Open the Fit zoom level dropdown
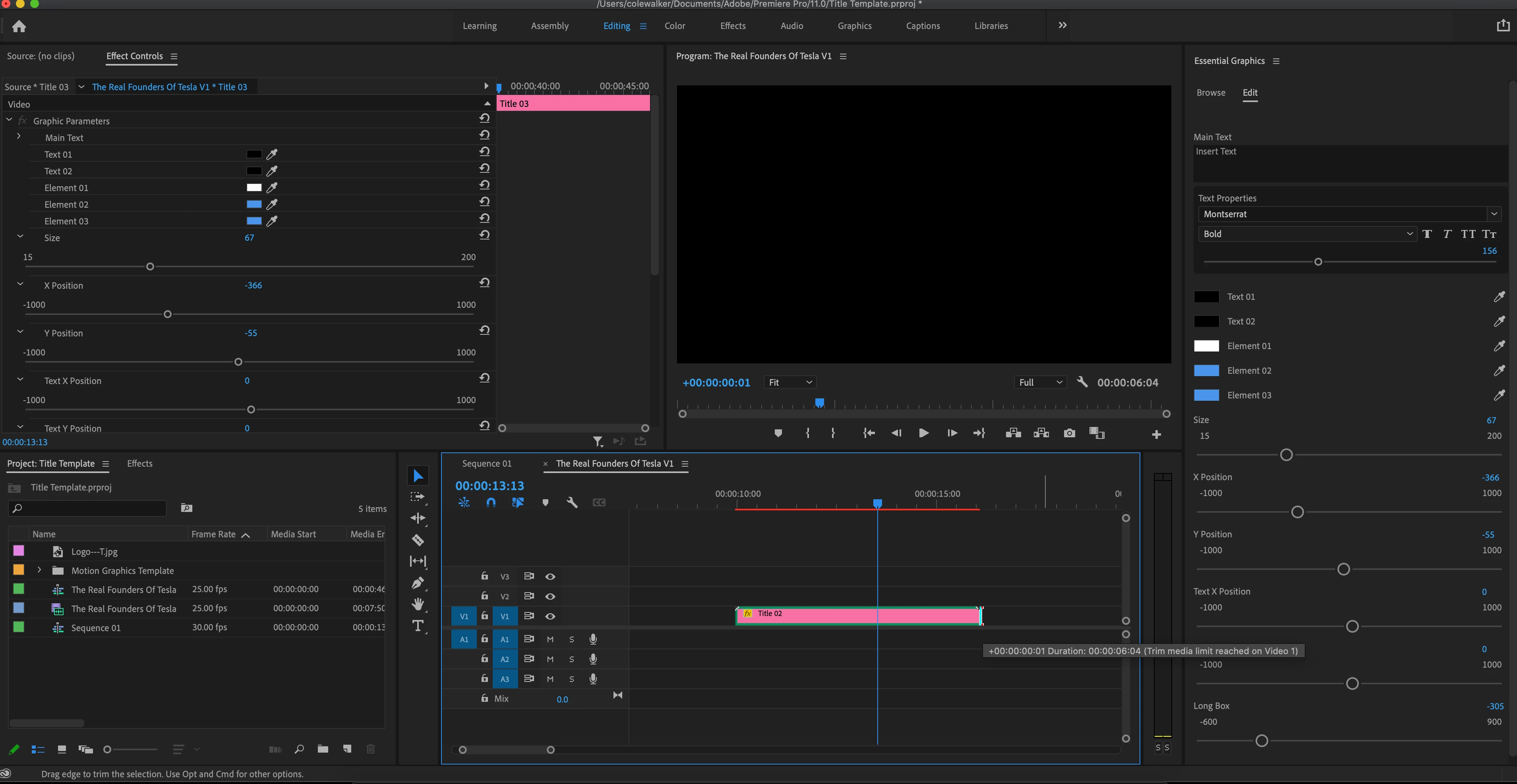1517x784 pixels. [x=789, y=382]
